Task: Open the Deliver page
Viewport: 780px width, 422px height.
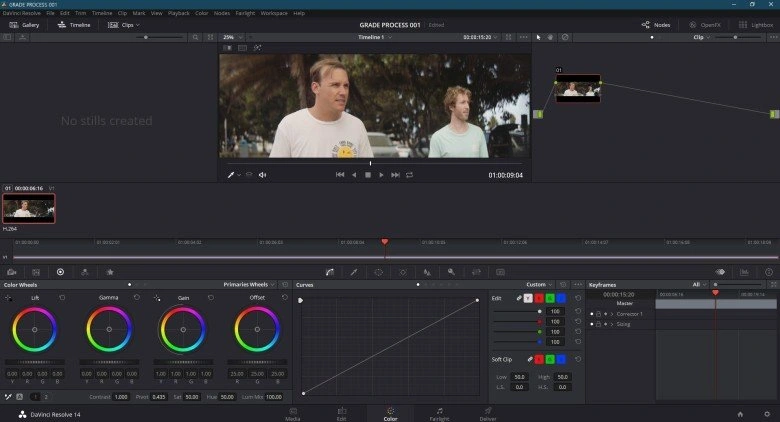Action: tap(488, 412)
